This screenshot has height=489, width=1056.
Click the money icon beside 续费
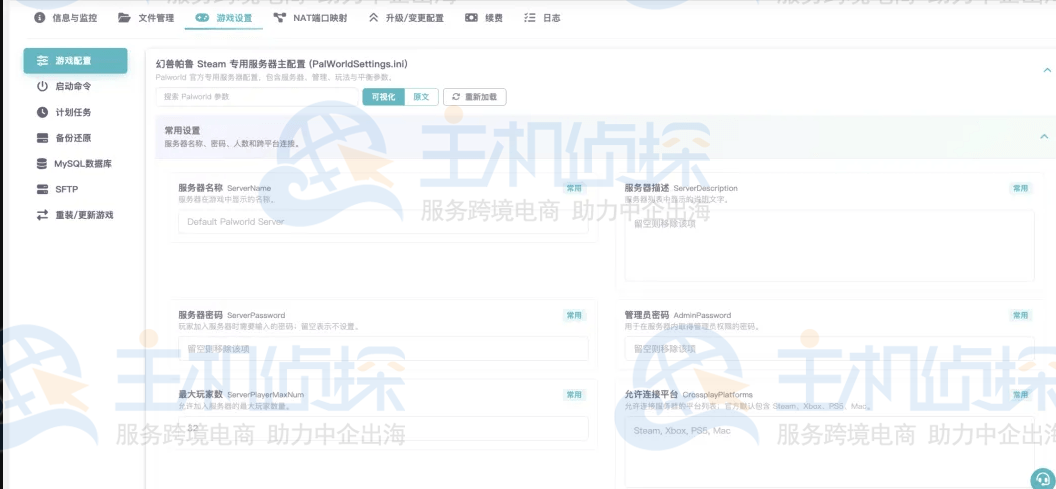(471, 18)
